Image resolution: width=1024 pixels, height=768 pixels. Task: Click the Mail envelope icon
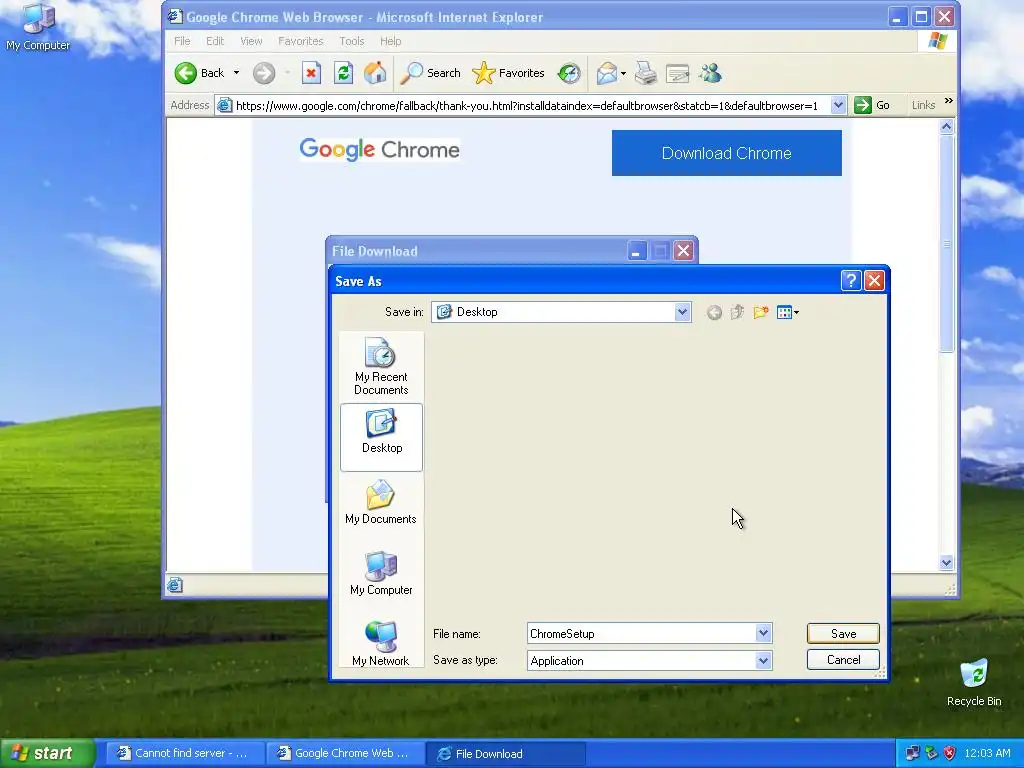click(607, 73)
